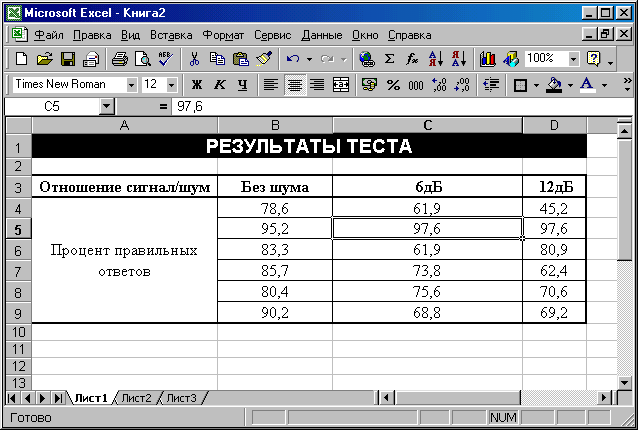Click the AutoSum sigma icon
Screen dimensions: 638x430
click(389, 59)
